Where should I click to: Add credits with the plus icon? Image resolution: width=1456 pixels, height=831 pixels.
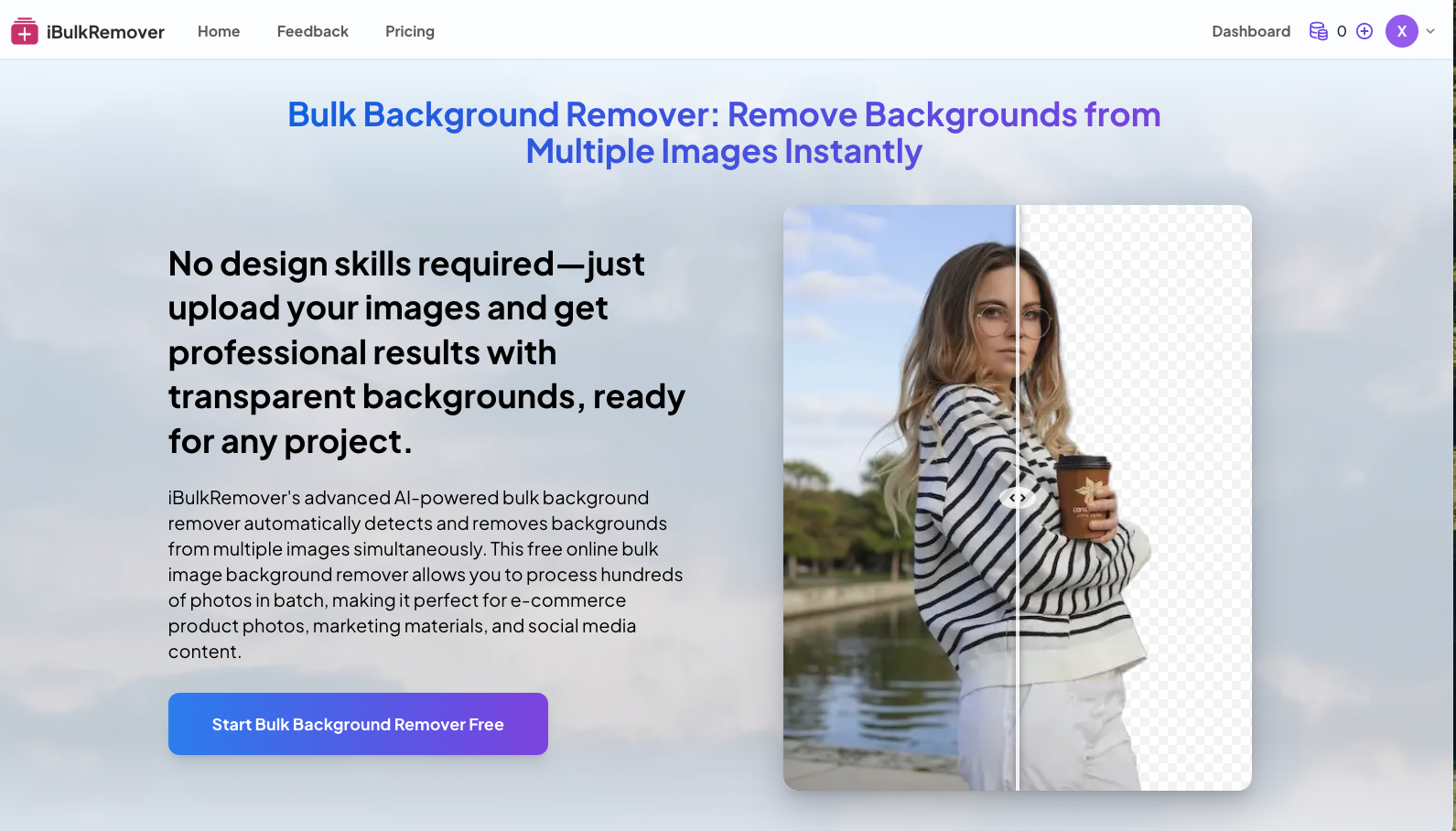point(1364,32)
